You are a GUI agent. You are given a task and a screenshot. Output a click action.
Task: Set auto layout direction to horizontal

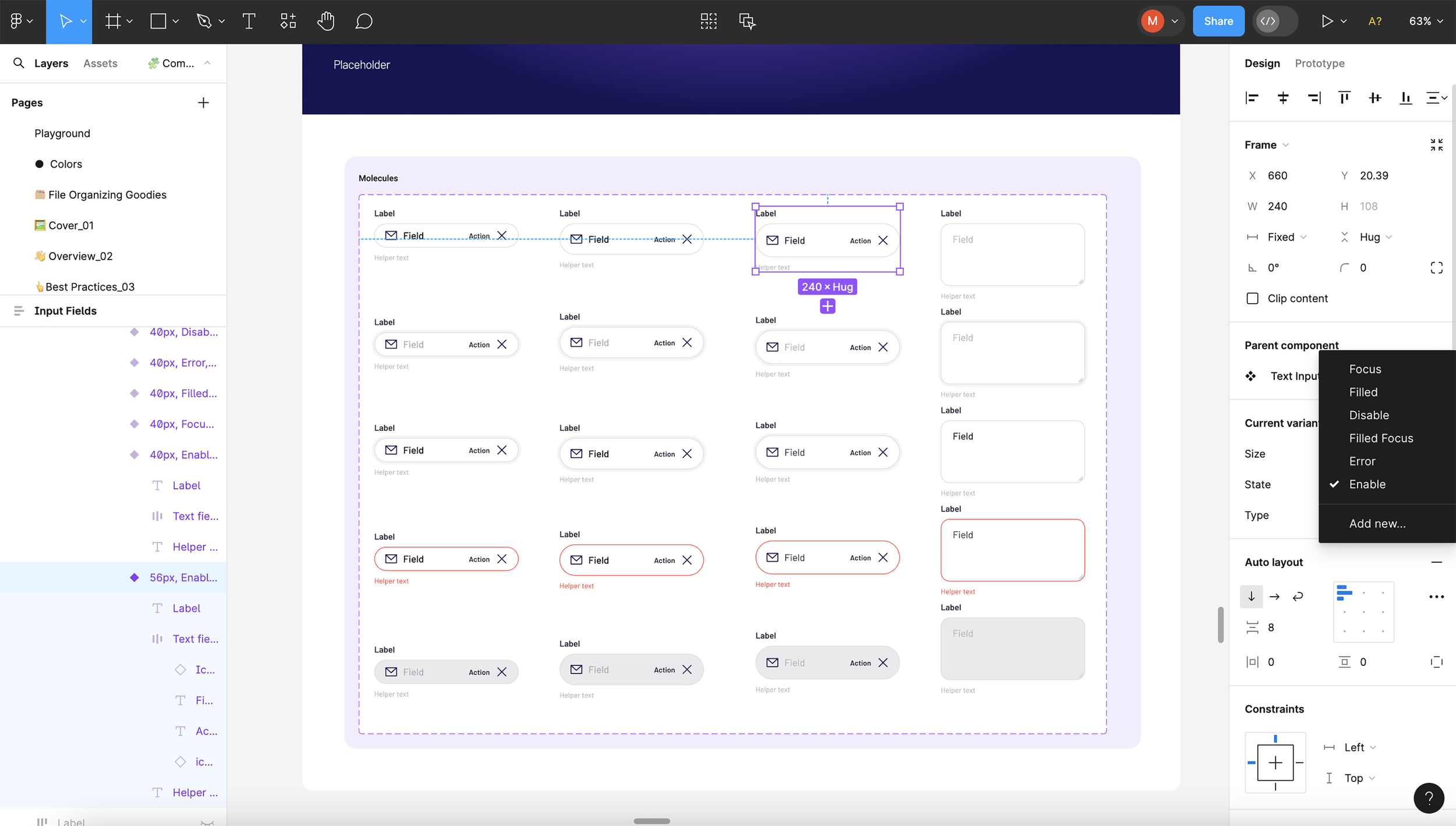1274,597
